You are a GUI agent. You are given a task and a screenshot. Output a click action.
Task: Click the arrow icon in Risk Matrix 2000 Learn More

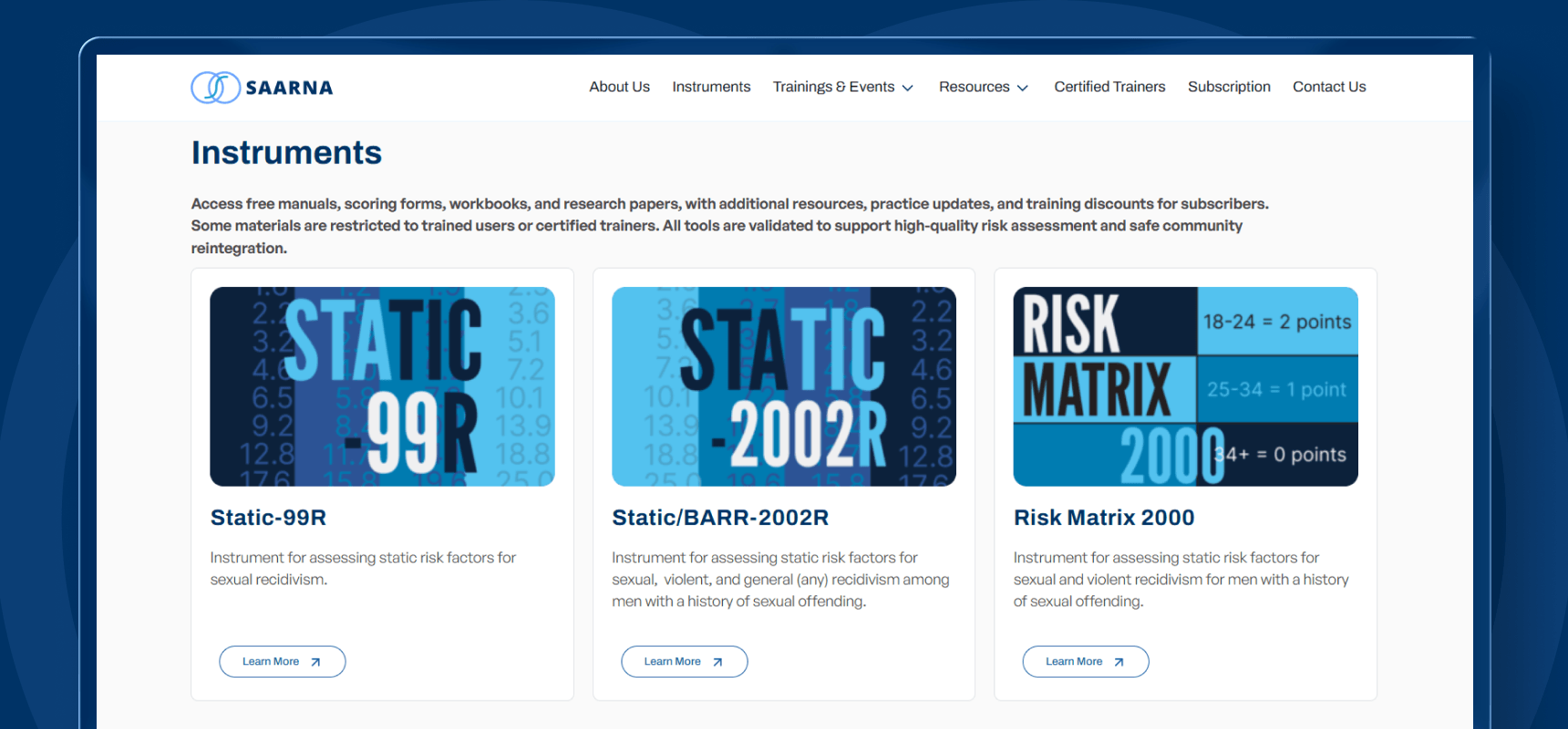tap(1119, 662)
